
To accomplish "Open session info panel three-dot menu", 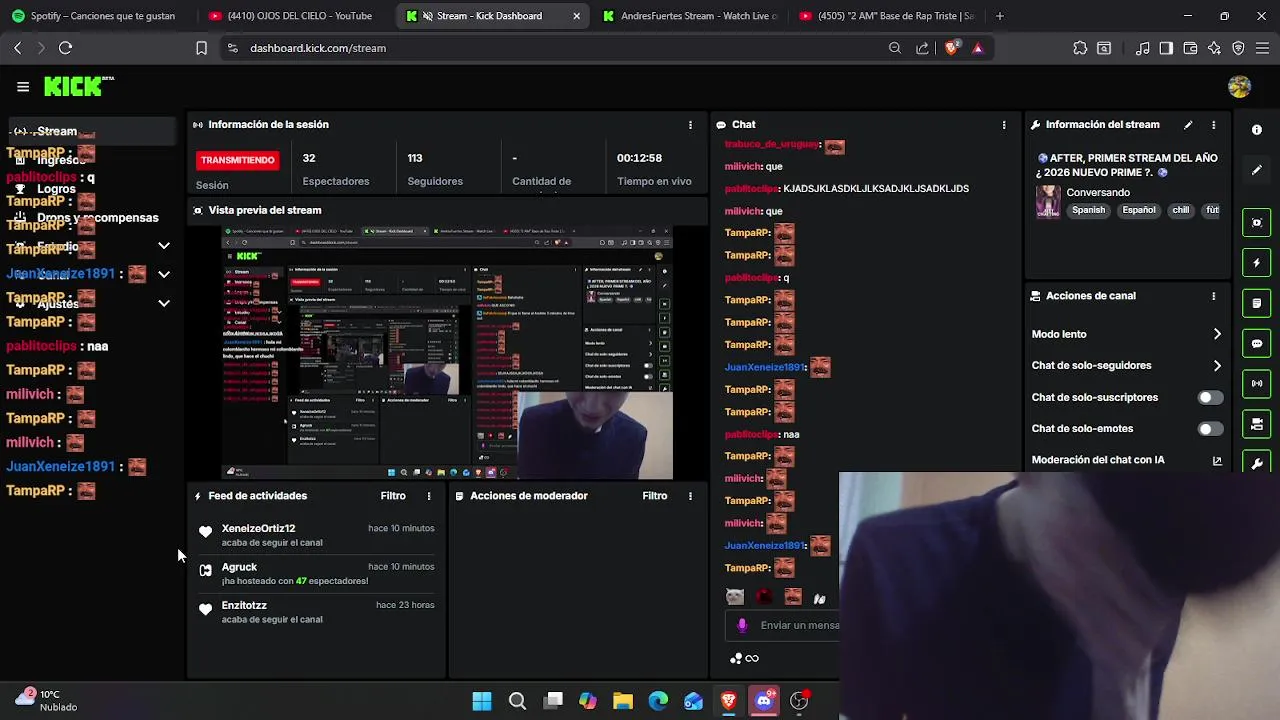I will pyautogui.click(x=690, y=125).
